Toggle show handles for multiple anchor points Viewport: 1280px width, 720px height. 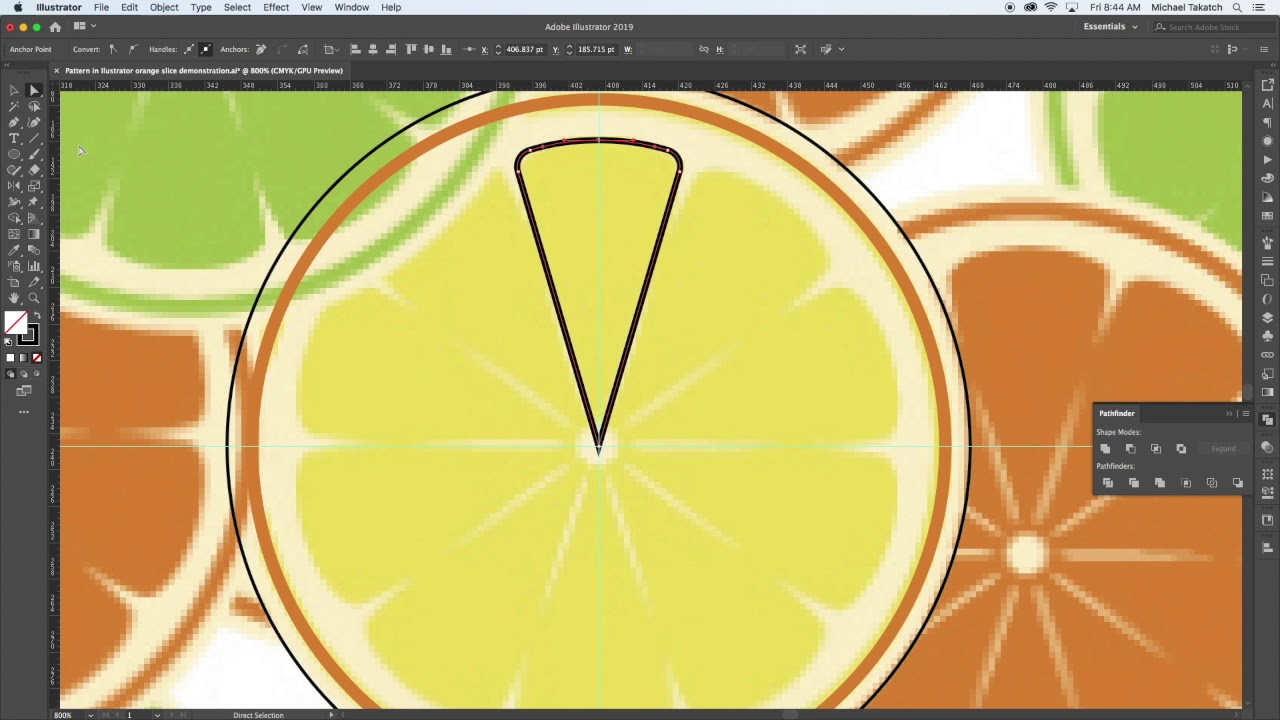click(188, 49)
